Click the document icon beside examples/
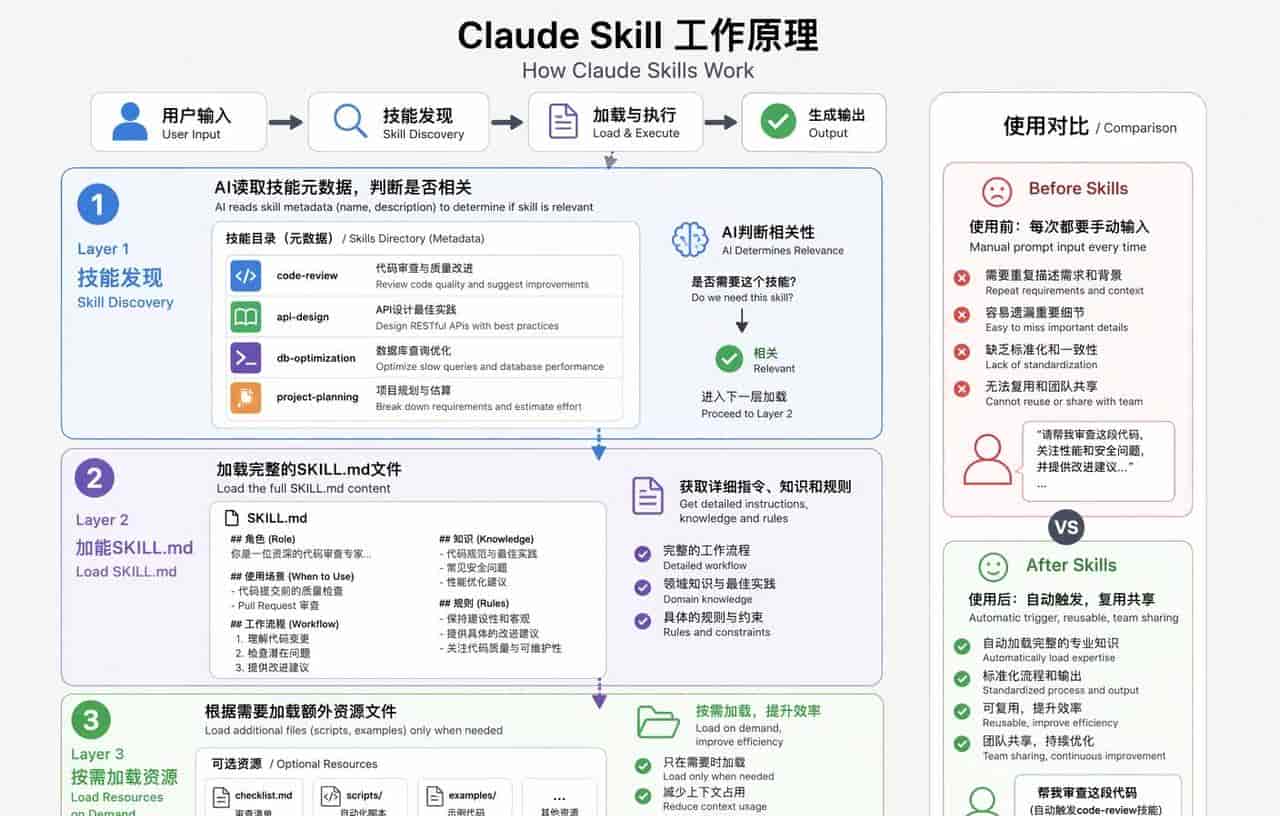Image resolution: width=1280 pixels, height=816 pixels. (x=433, y=797)
